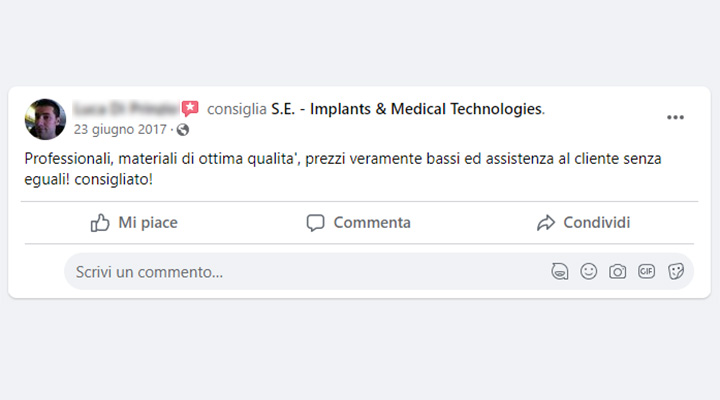720x400 pixels.
Task: Click the globe public audience icon
Action: coord(183,130)
